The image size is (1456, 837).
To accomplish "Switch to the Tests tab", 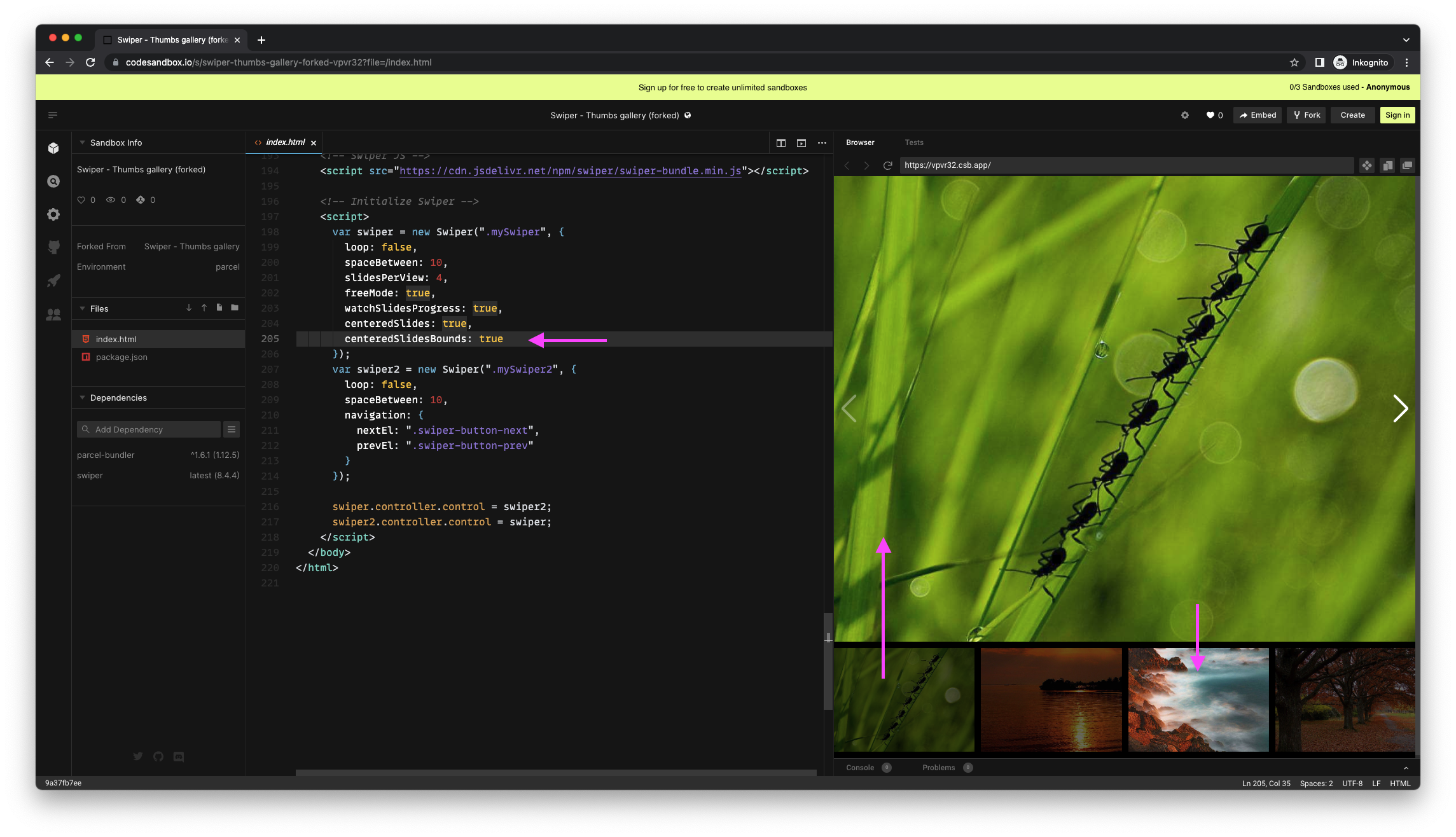I will [914, 142].
